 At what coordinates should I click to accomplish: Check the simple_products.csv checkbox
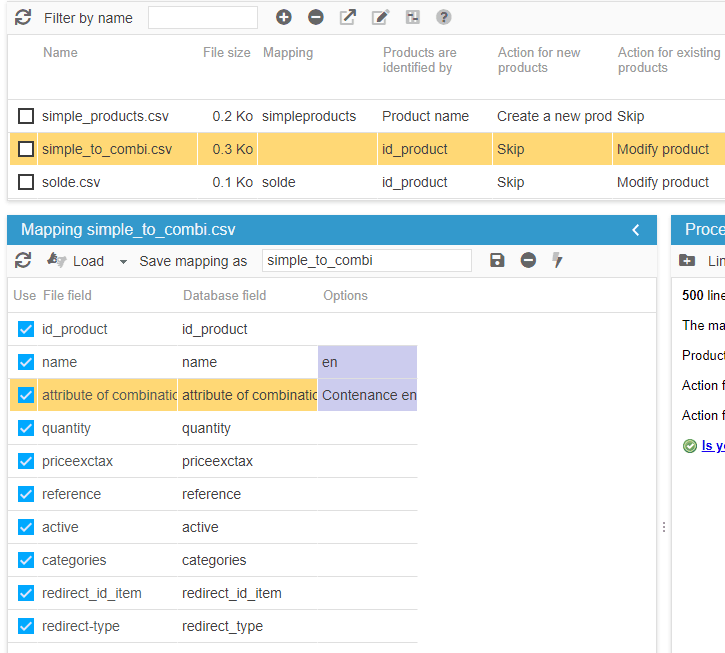(x=26, y=116)
